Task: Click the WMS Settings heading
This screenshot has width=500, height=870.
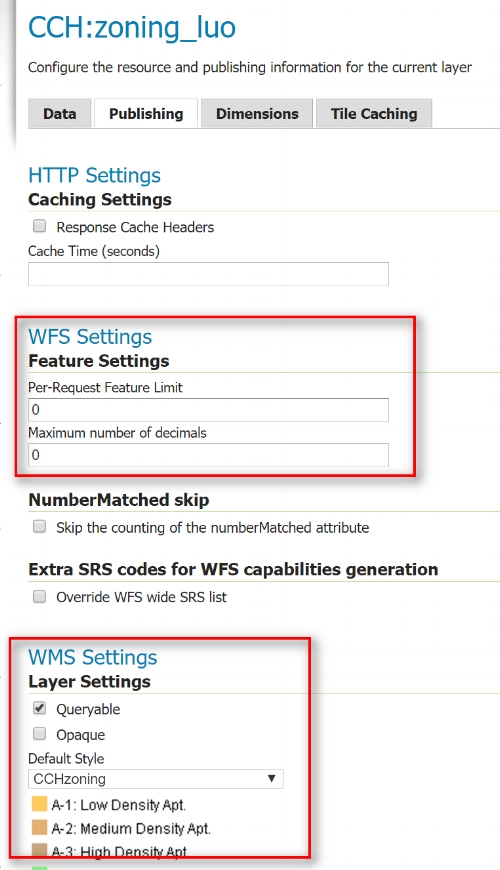Action: (x=93, y=657)
